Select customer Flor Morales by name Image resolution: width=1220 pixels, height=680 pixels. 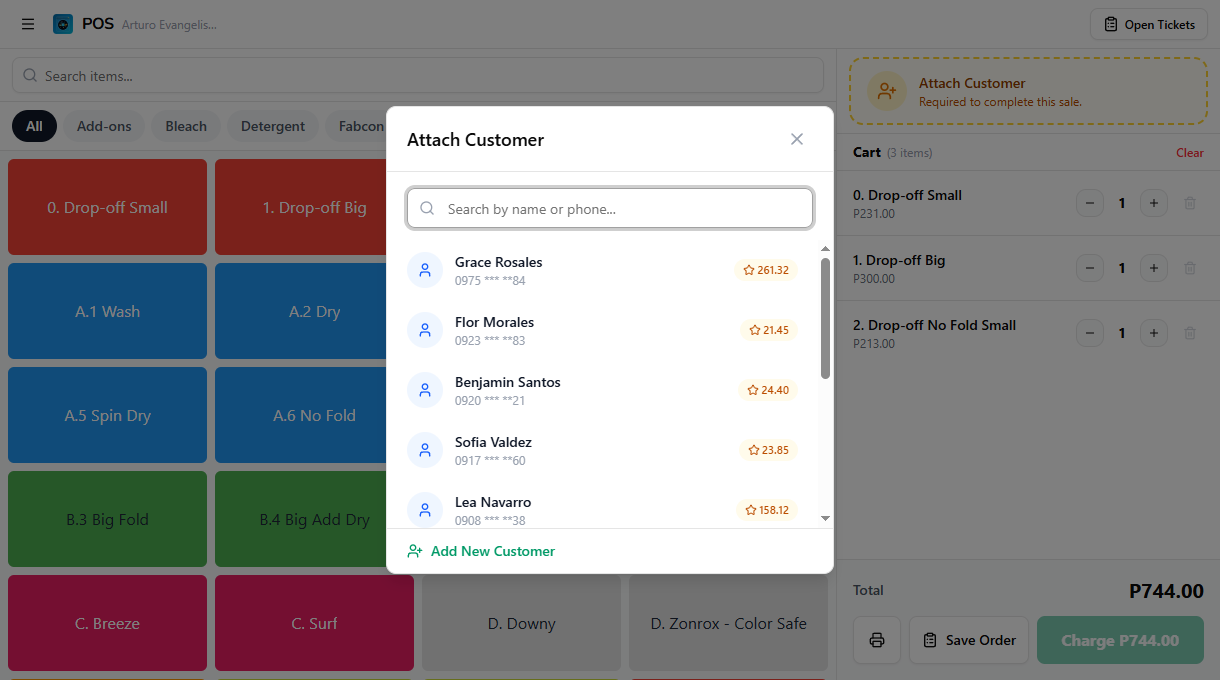tap(494, 322)
